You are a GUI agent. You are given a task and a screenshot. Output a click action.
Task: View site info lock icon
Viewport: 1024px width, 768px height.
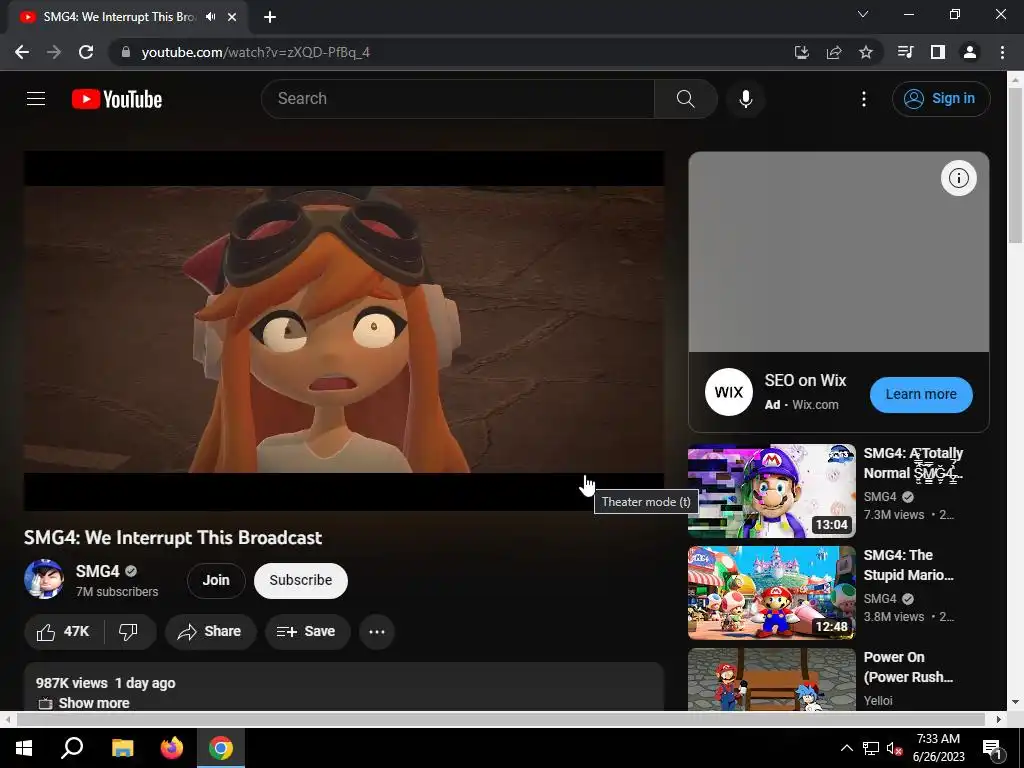(125, 52)
